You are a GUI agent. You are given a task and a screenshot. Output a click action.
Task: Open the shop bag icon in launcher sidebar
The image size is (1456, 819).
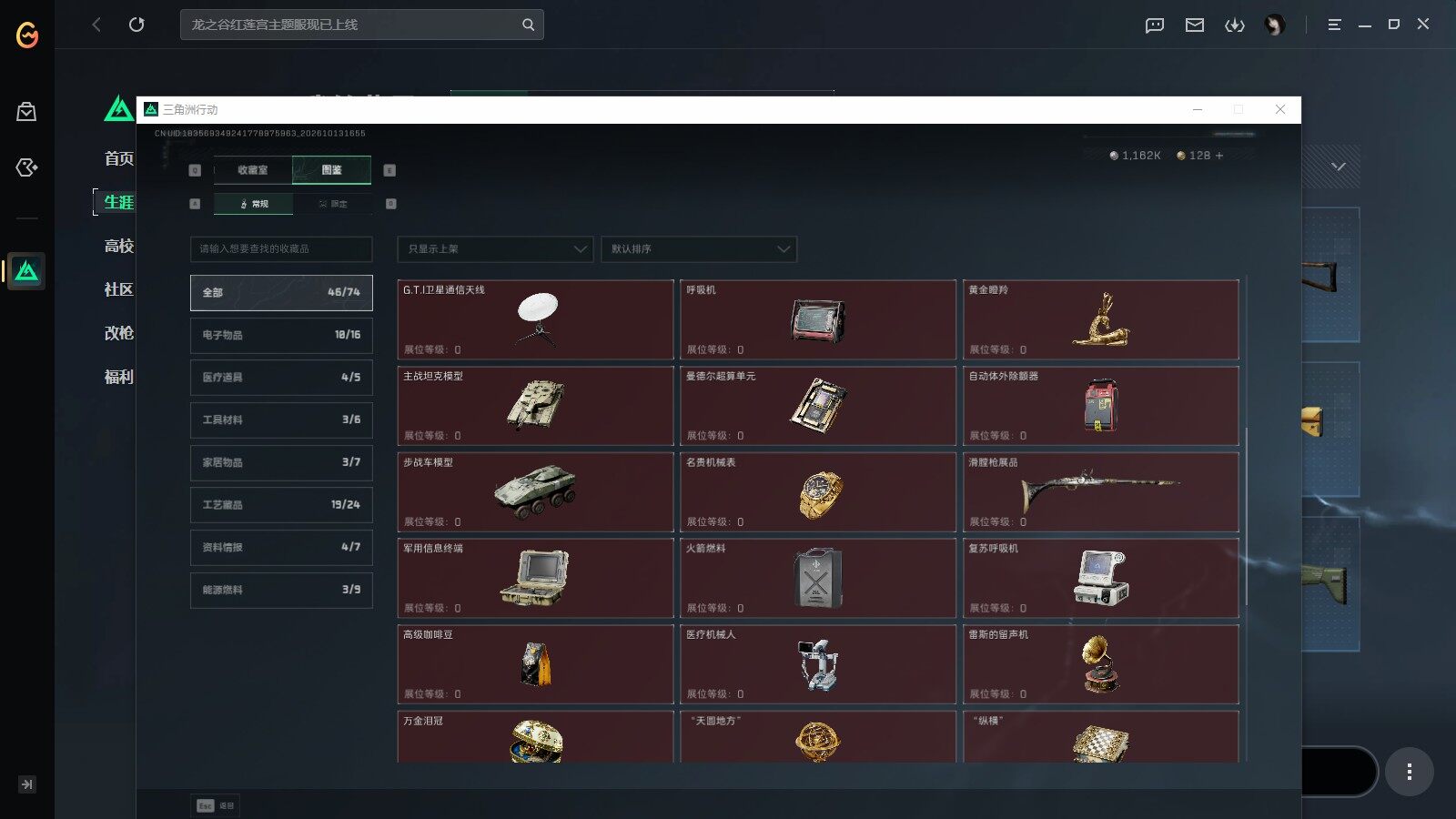tap(26, 112)
